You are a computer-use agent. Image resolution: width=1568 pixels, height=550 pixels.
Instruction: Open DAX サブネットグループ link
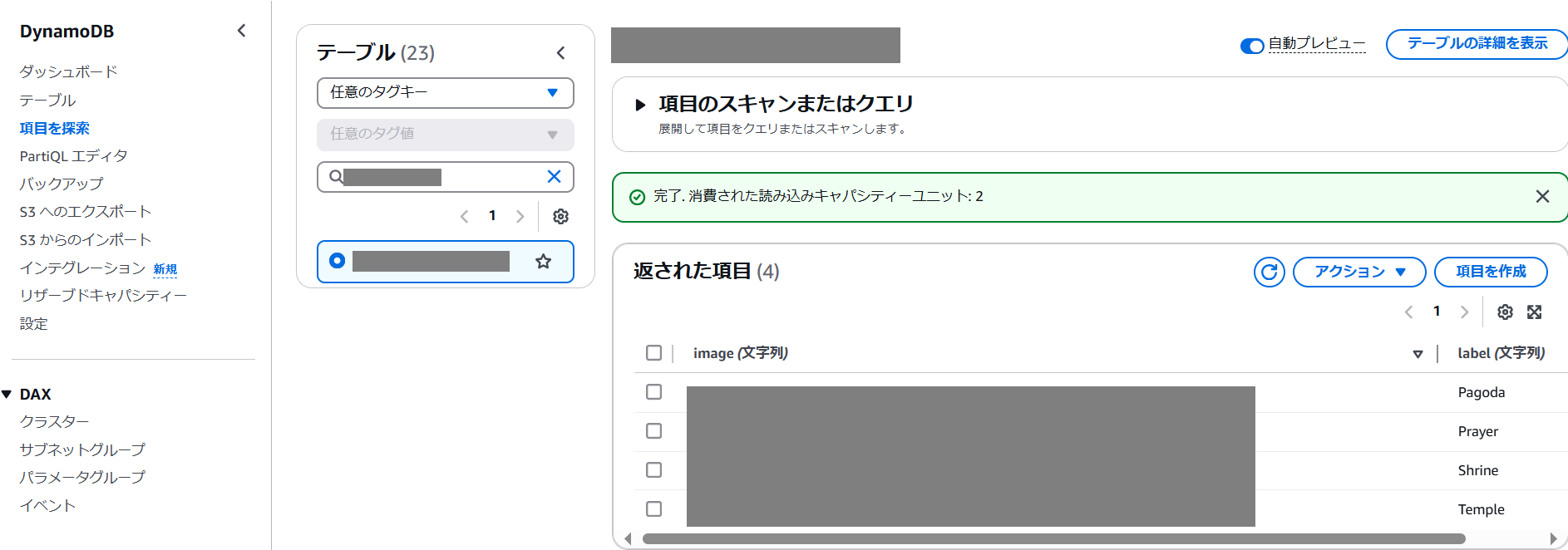(82, 449)
